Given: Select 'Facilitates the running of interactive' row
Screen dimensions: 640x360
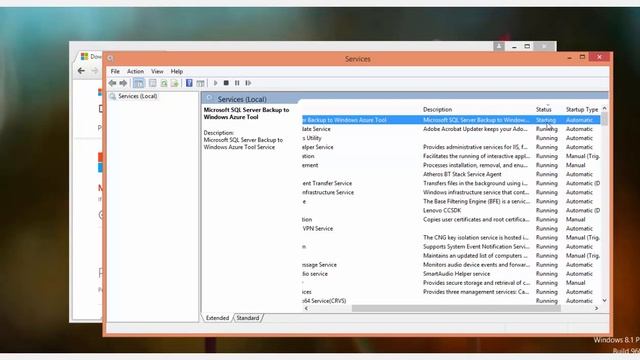Looking at the screenshot, I should pyautogui.click(x=451, y=156).
